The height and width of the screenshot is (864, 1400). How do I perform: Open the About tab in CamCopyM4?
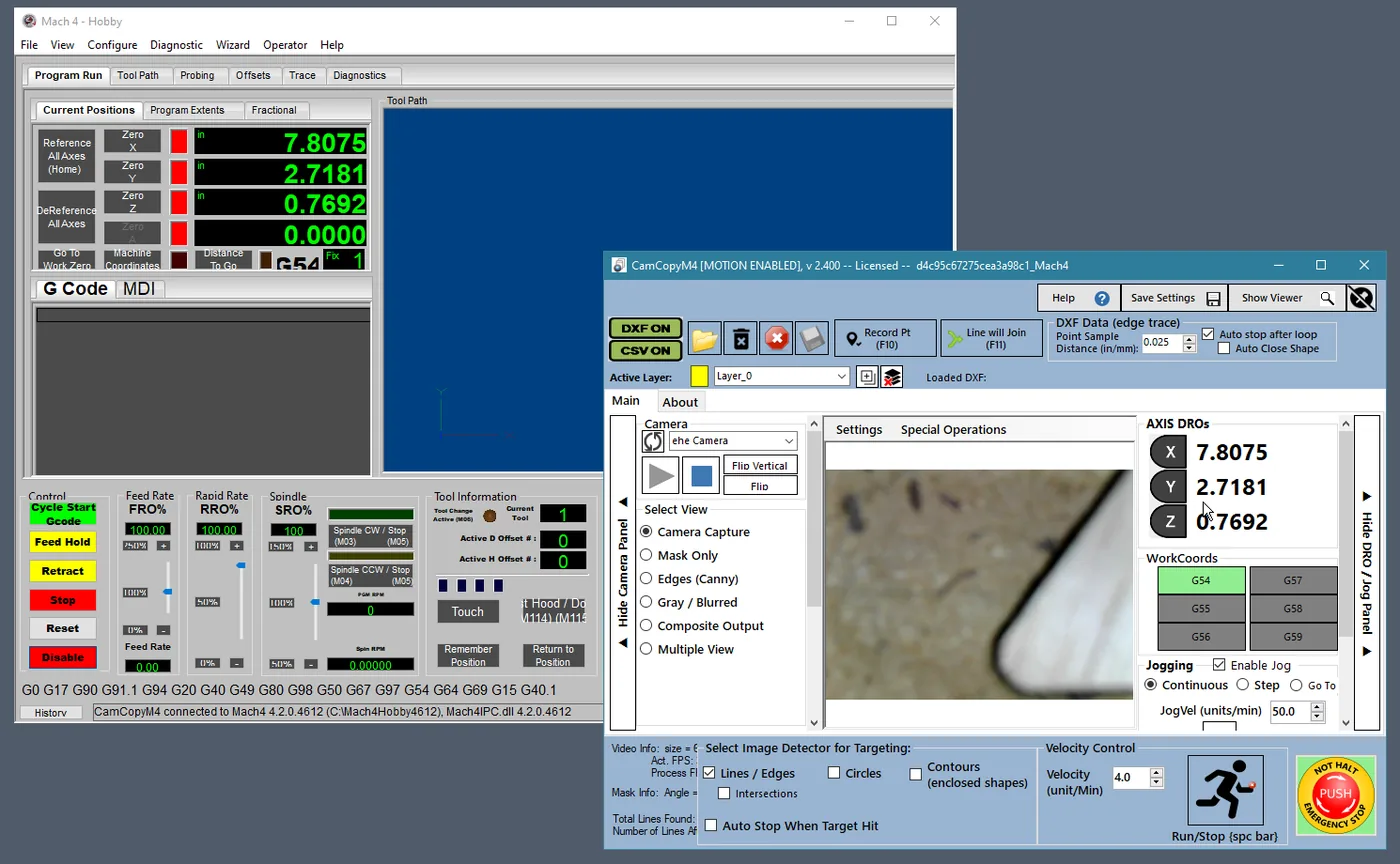(x=680, y=402)
